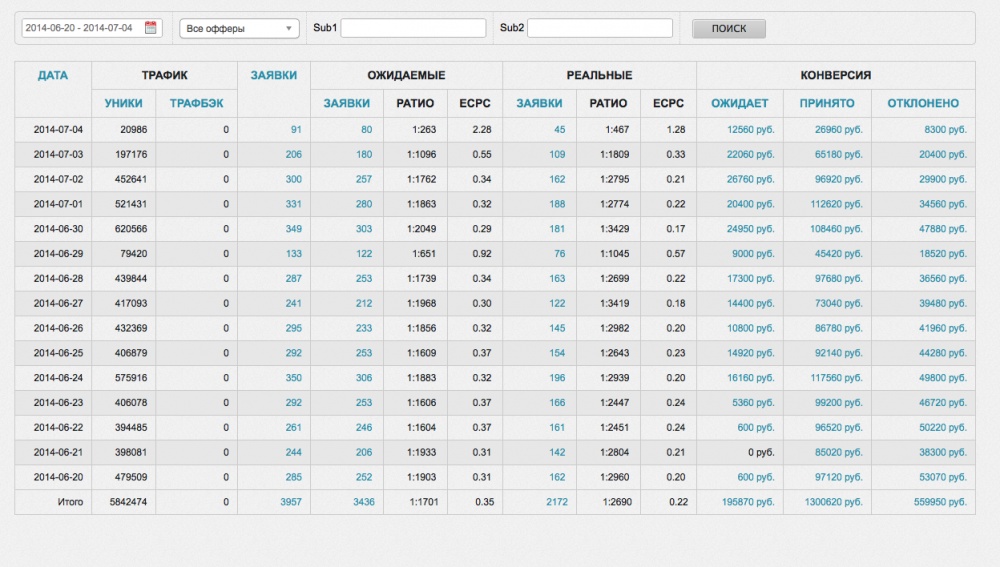Open requests count 331 for 2014-07-01
This screenshot has width=1000, height=567.
tap(293, 204)
